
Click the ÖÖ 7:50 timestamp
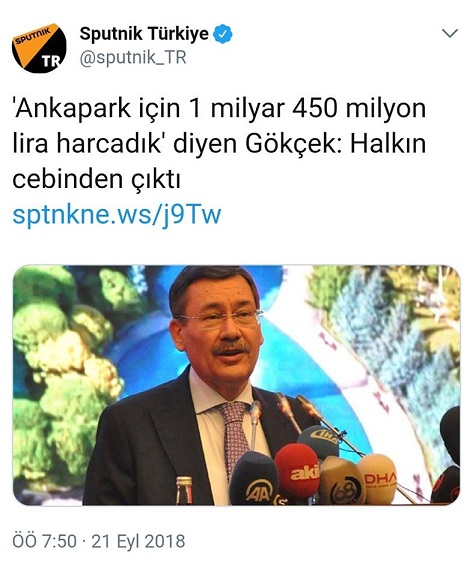45,541
